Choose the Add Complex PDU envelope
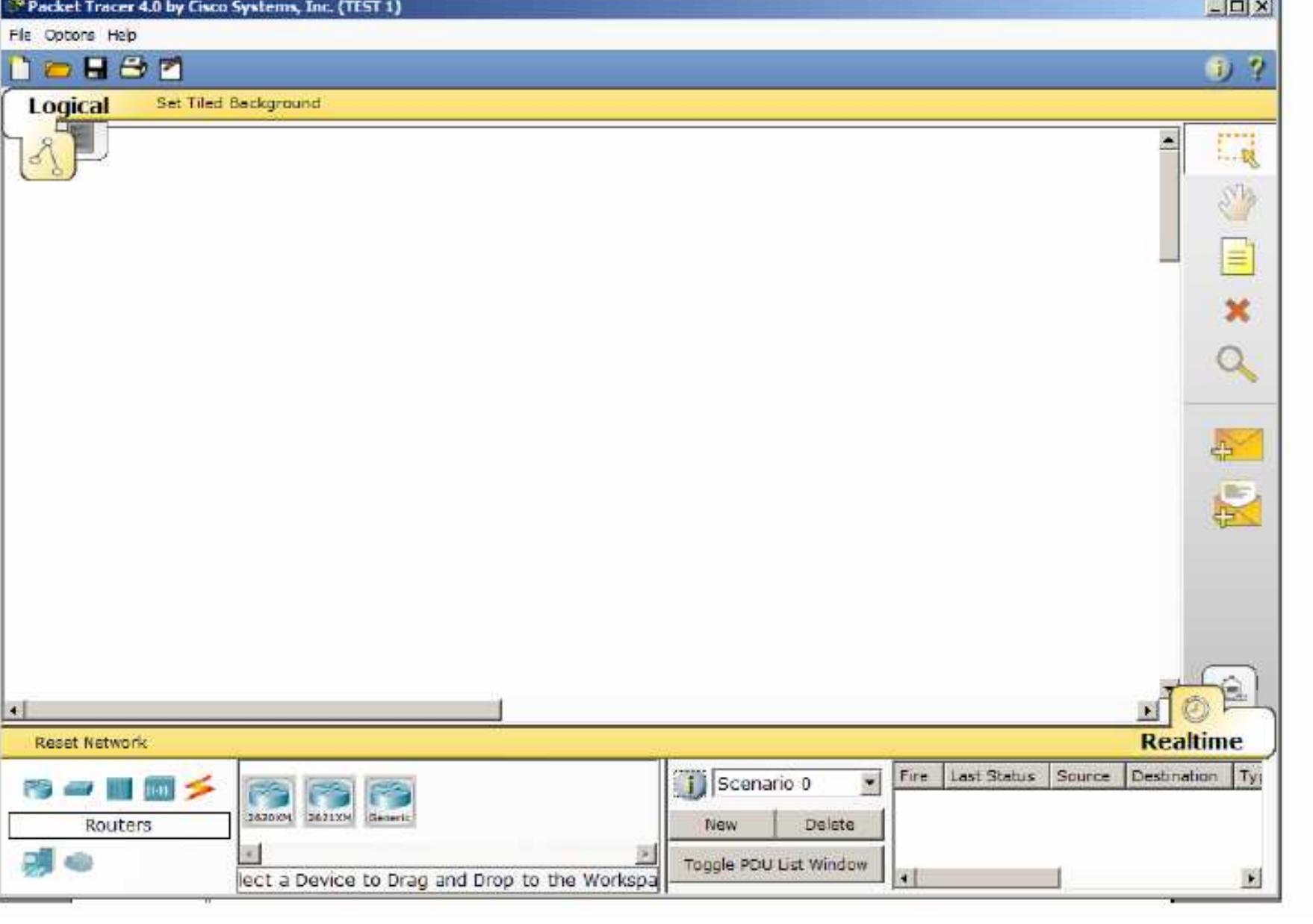 [1237, 506]
